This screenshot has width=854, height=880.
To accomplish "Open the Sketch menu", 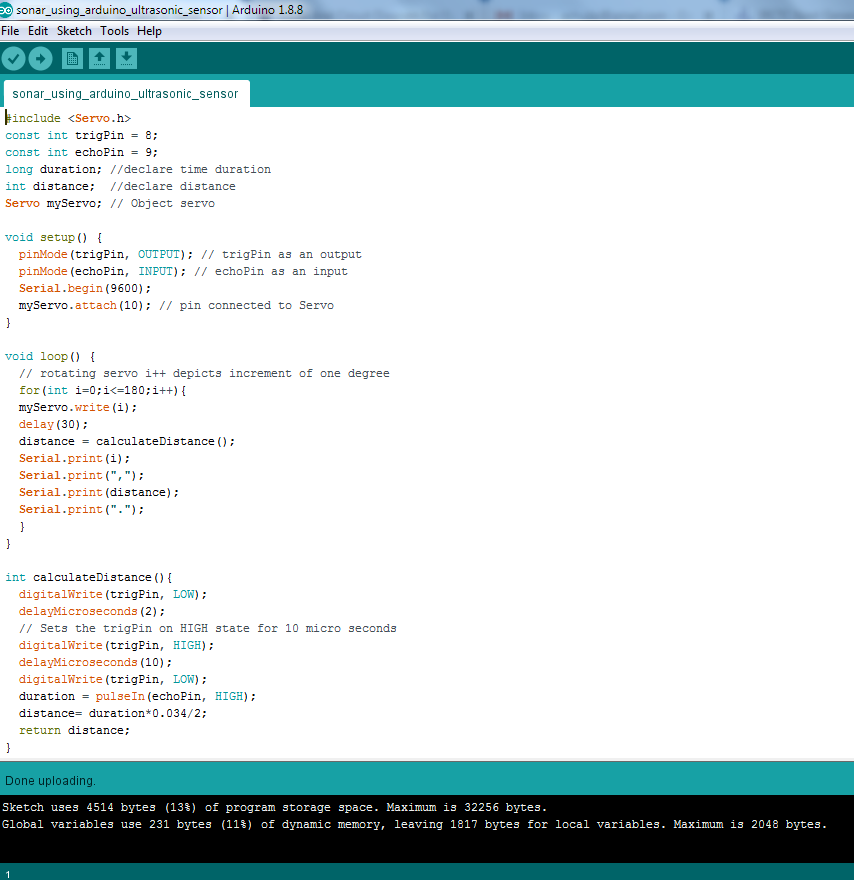I will point(74,31).
